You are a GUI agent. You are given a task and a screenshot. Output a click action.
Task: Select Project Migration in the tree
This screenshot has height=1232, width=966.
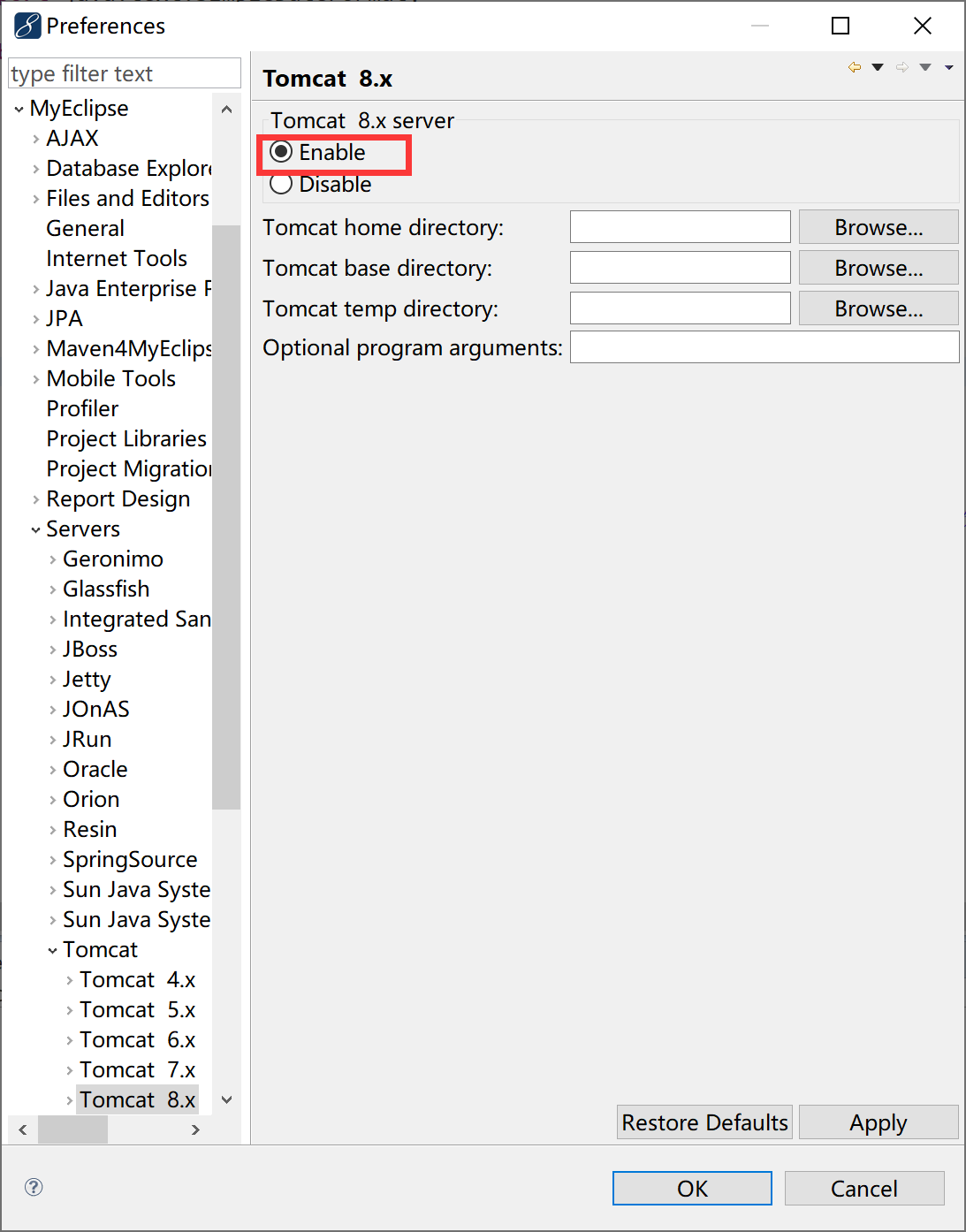pyautogui.click(x=129, y=468)
